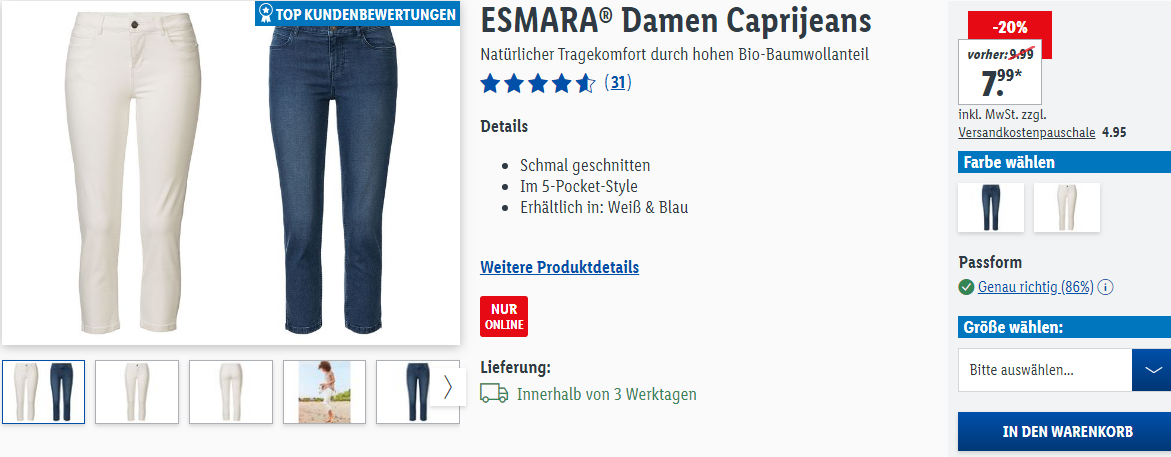
Task: Add item with In den Warenkorb
Action: point(1064,432)
